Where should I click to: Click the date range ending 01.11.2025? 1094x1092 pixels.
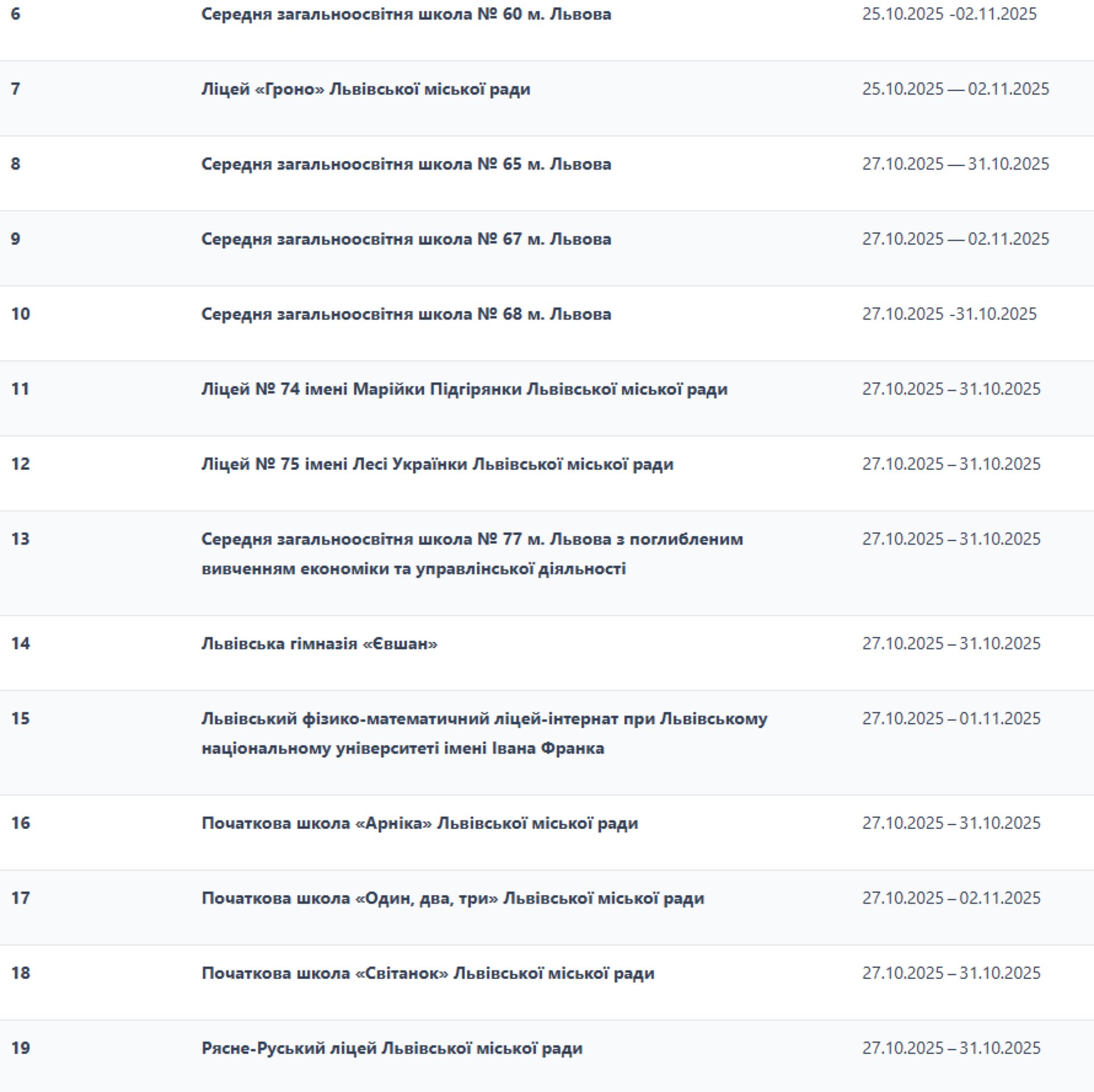coord(950,719)
